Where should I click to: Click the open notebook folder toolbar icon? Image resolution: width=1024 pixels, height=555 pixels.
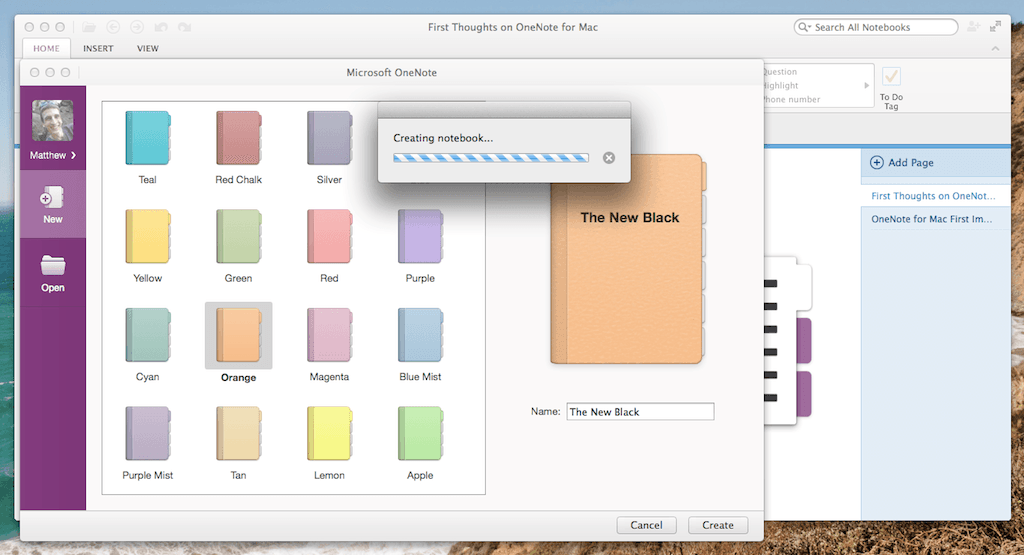tap(89, 27)
